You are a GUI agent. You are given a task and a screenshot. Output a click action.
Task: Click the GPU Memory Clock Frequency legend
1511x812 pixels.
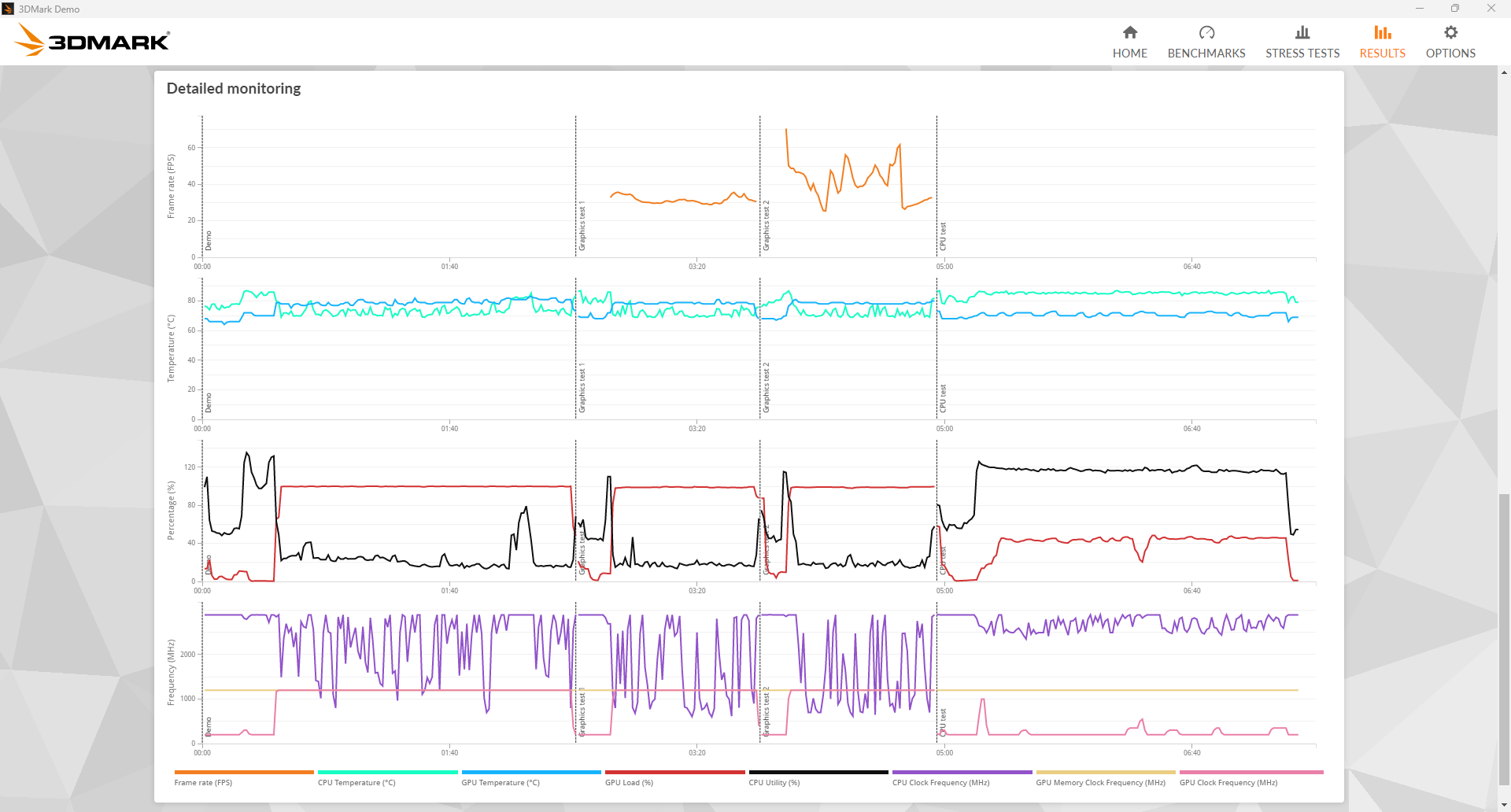point(1100,782)
